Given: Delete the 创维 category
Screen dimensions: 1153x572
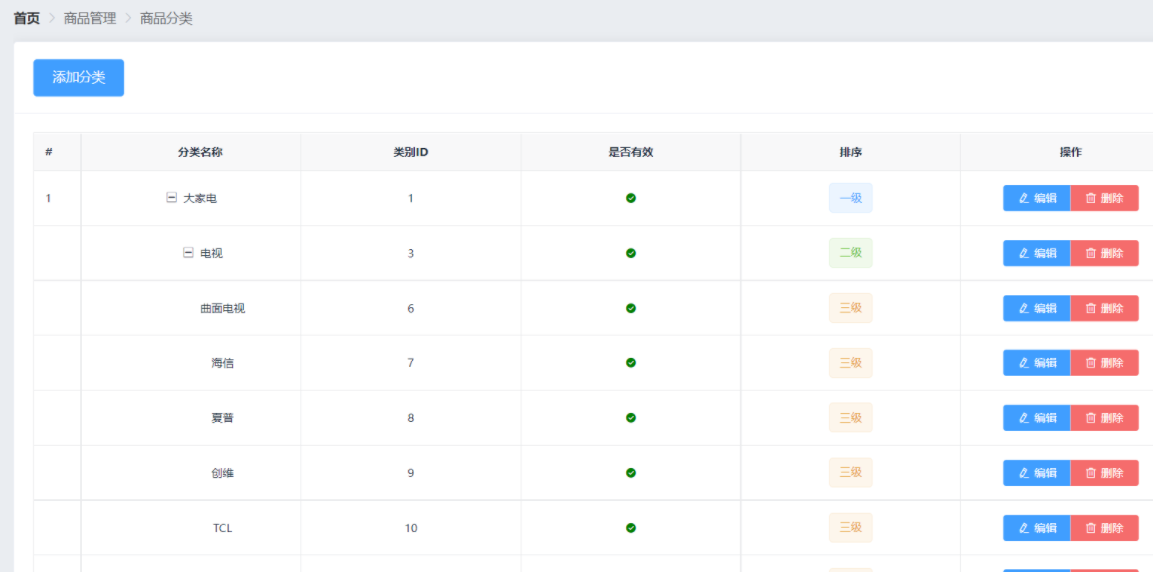Looking at the screenshot, I should coord(1104,473).
